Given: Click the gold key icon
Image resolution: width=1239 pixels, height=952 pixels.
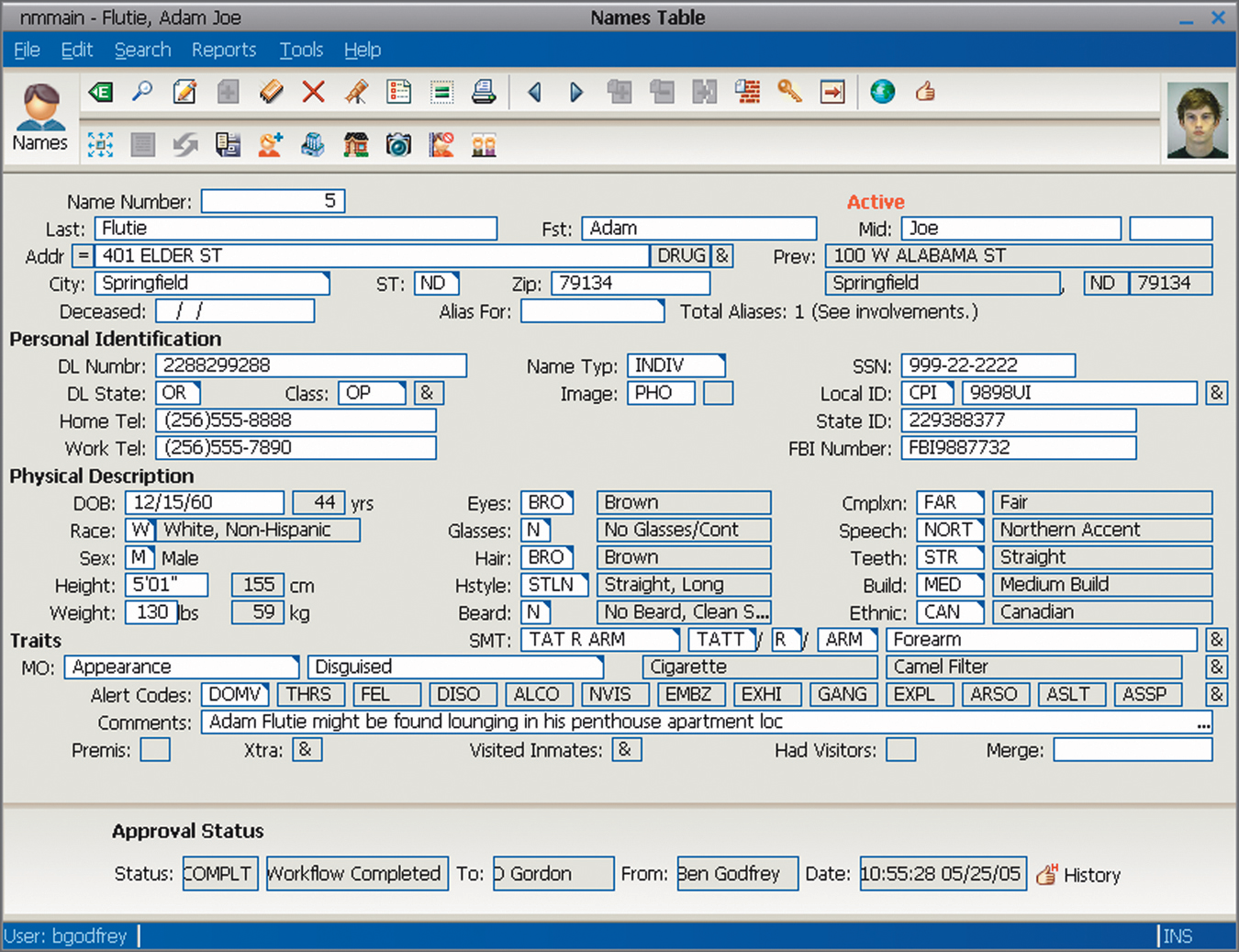Looking at the screenshot, I should coord(789,92).
